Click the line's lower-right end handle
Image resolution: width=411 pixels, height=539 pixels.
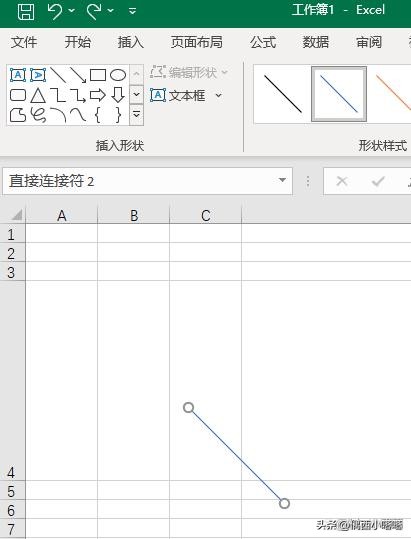point(284,504)
